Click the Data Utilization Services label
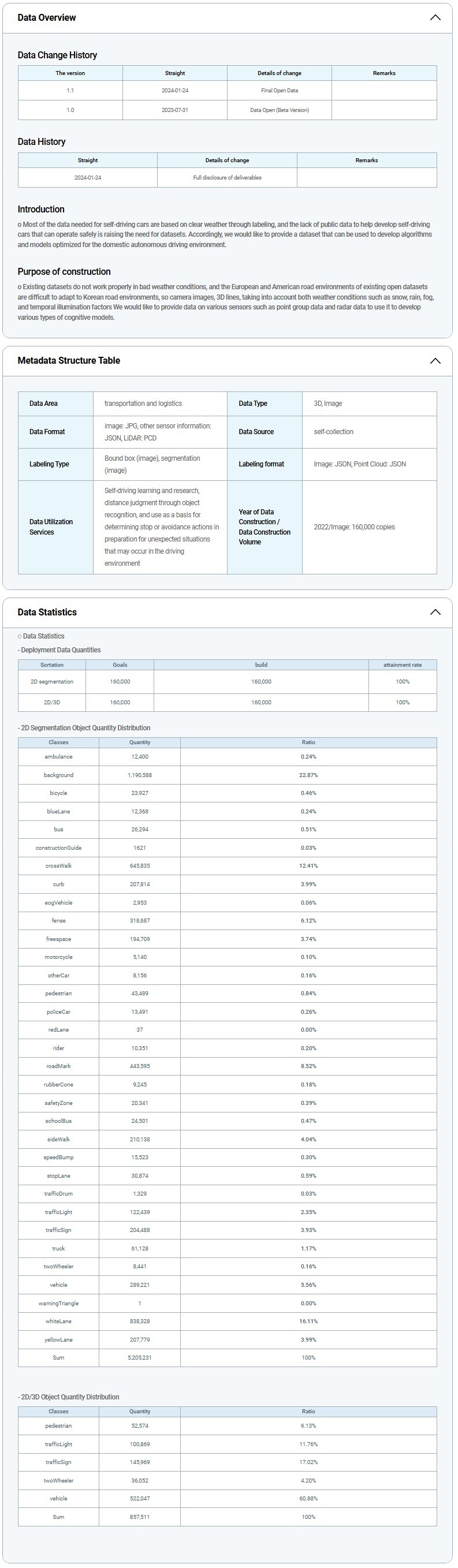 point(51,527)
